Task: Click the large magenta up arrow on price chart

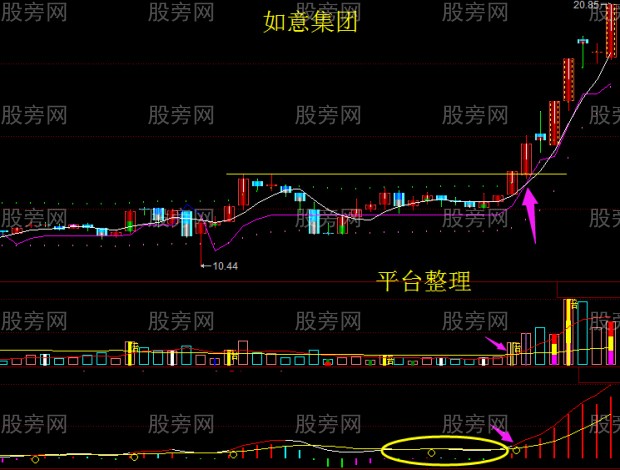Action: (x=530, y=216)
